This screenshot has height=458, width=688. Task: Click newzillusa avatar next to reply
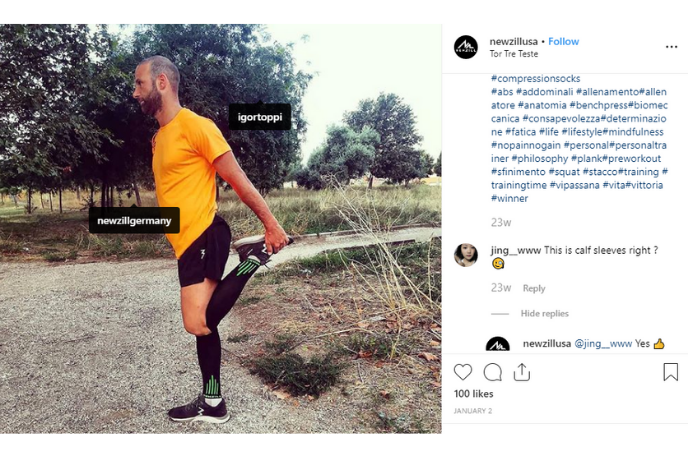[497, 345]
